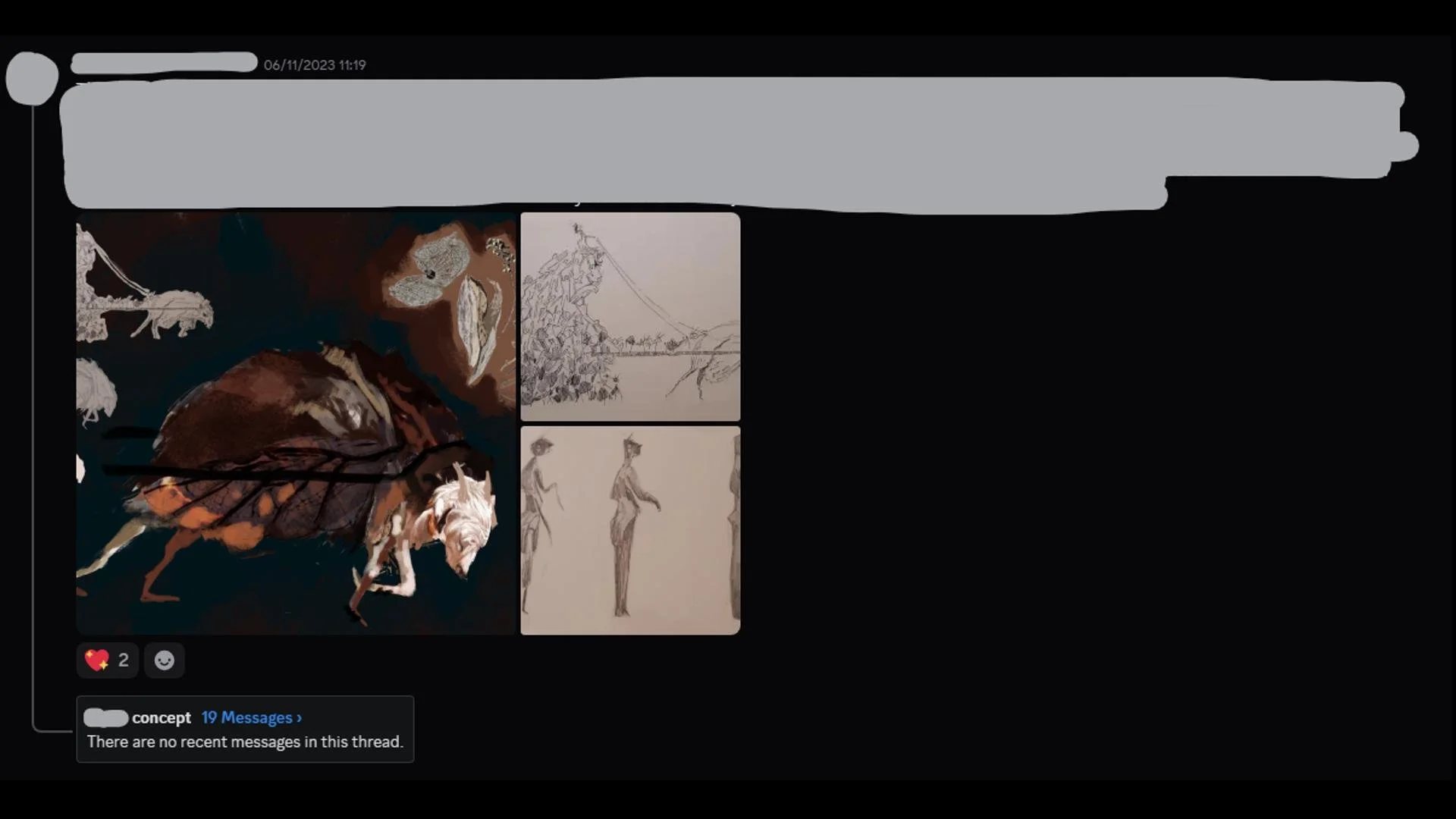Click the reaction count number 2

[x=123, y=661]
